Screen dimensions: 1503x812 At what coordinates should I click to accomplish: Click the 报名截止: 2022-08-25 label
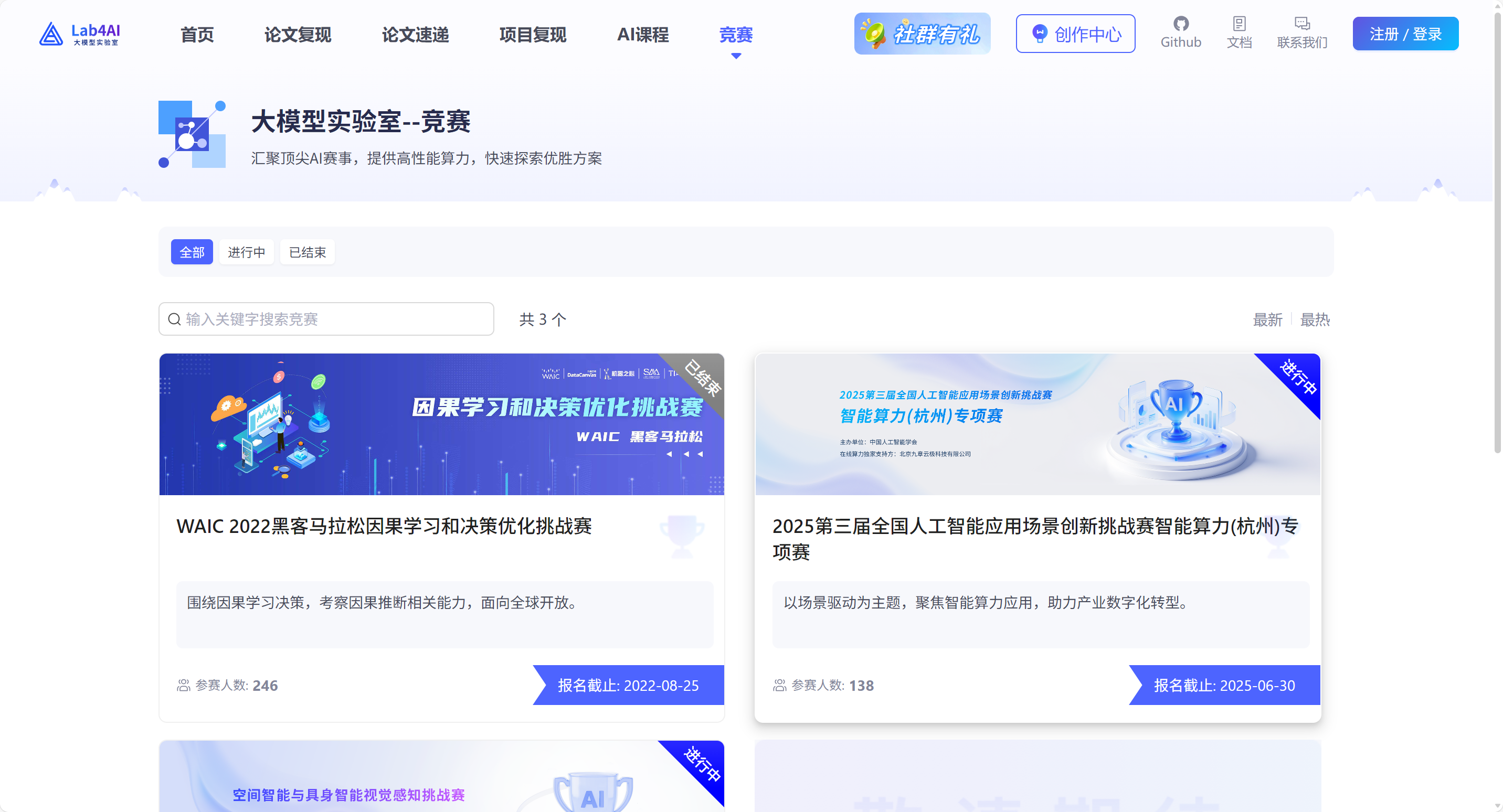click(x=628, y=686)
